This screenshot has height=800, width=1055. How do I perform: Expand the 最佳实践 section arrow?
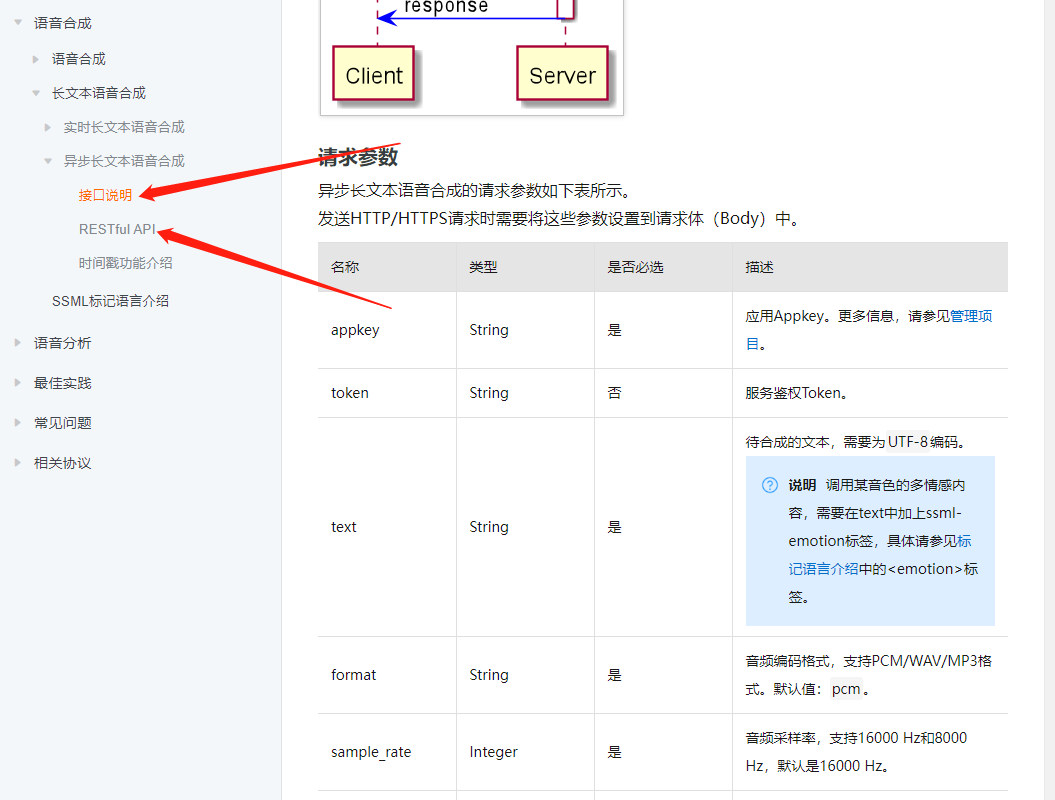coord(17,383)
